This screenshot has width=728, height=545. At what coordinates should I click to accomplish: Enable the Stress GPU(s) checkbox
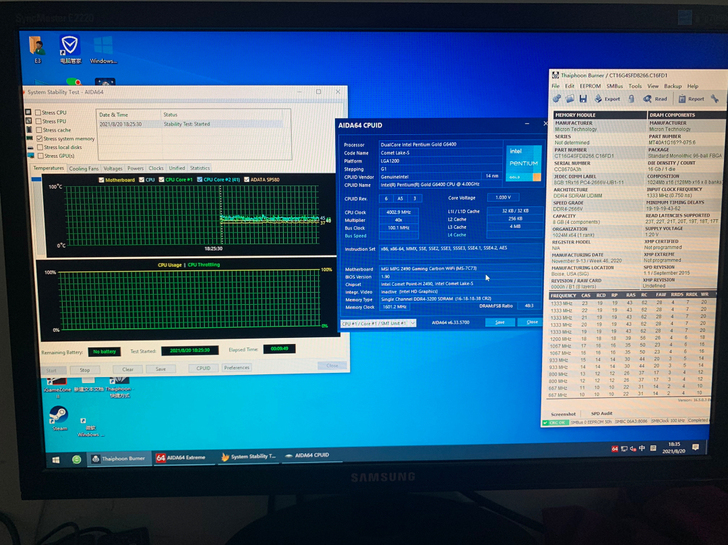41,156
